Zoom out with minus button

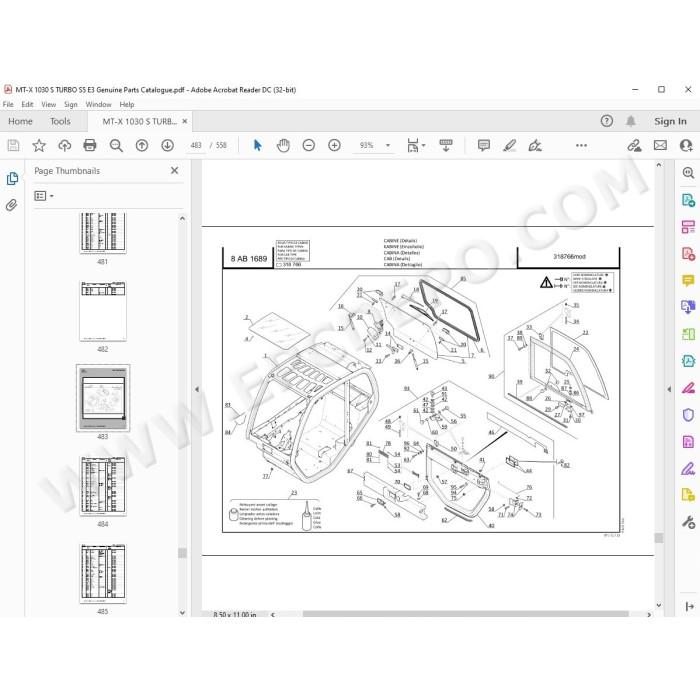tap(308, 146)
